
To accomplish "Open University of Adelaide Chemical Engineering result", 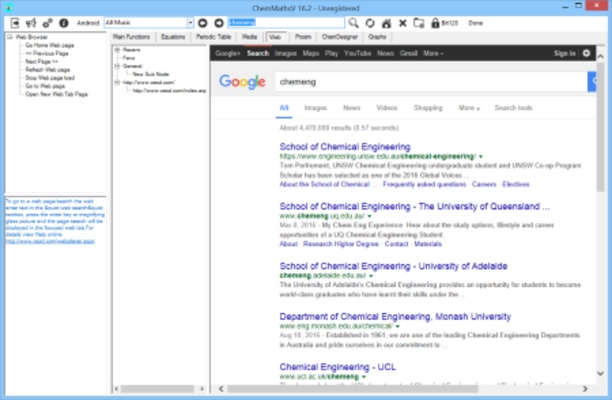I will coord(393,266).
